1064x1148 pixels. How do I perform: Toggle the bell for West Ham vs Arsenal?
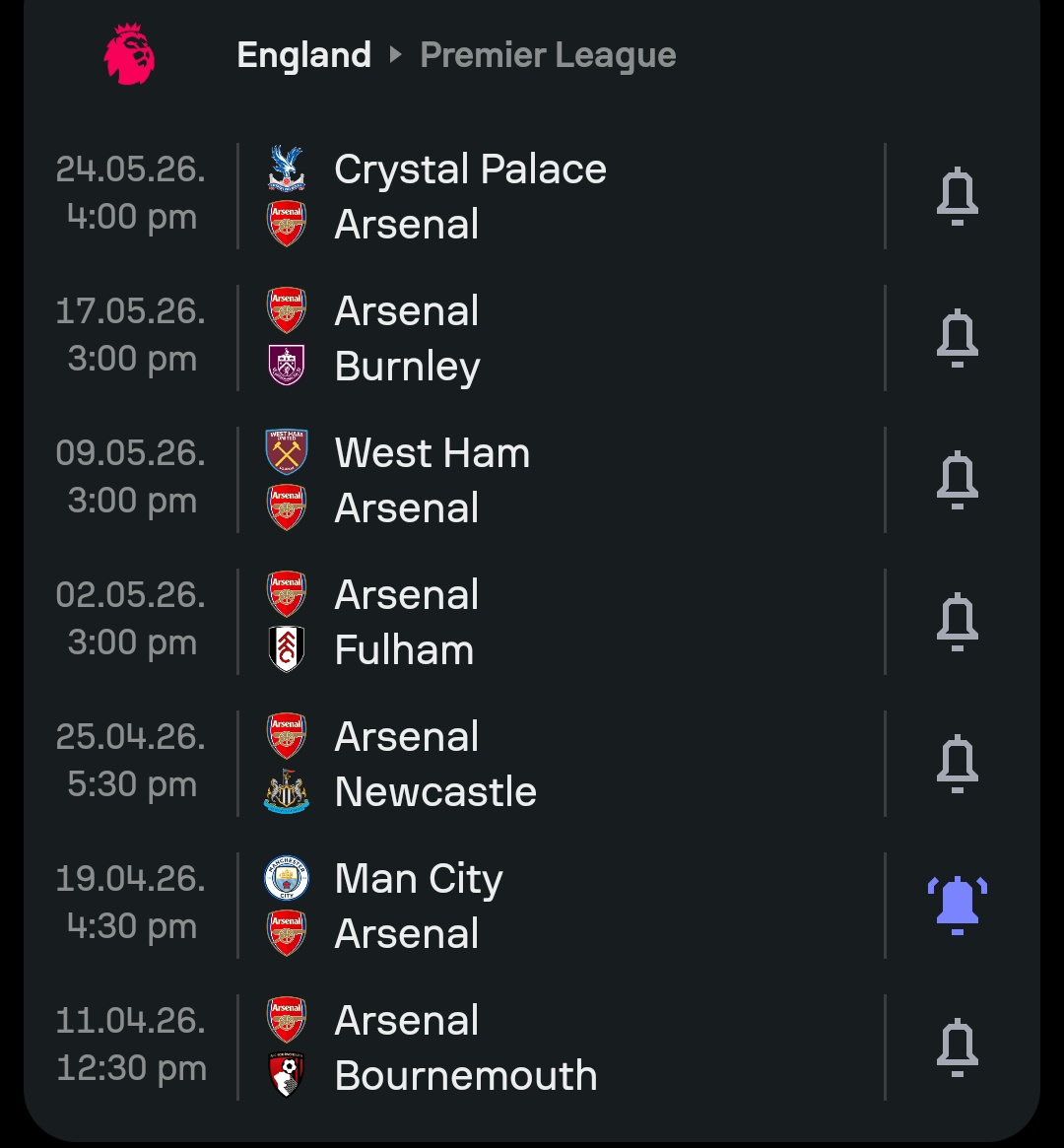(957, 481)
